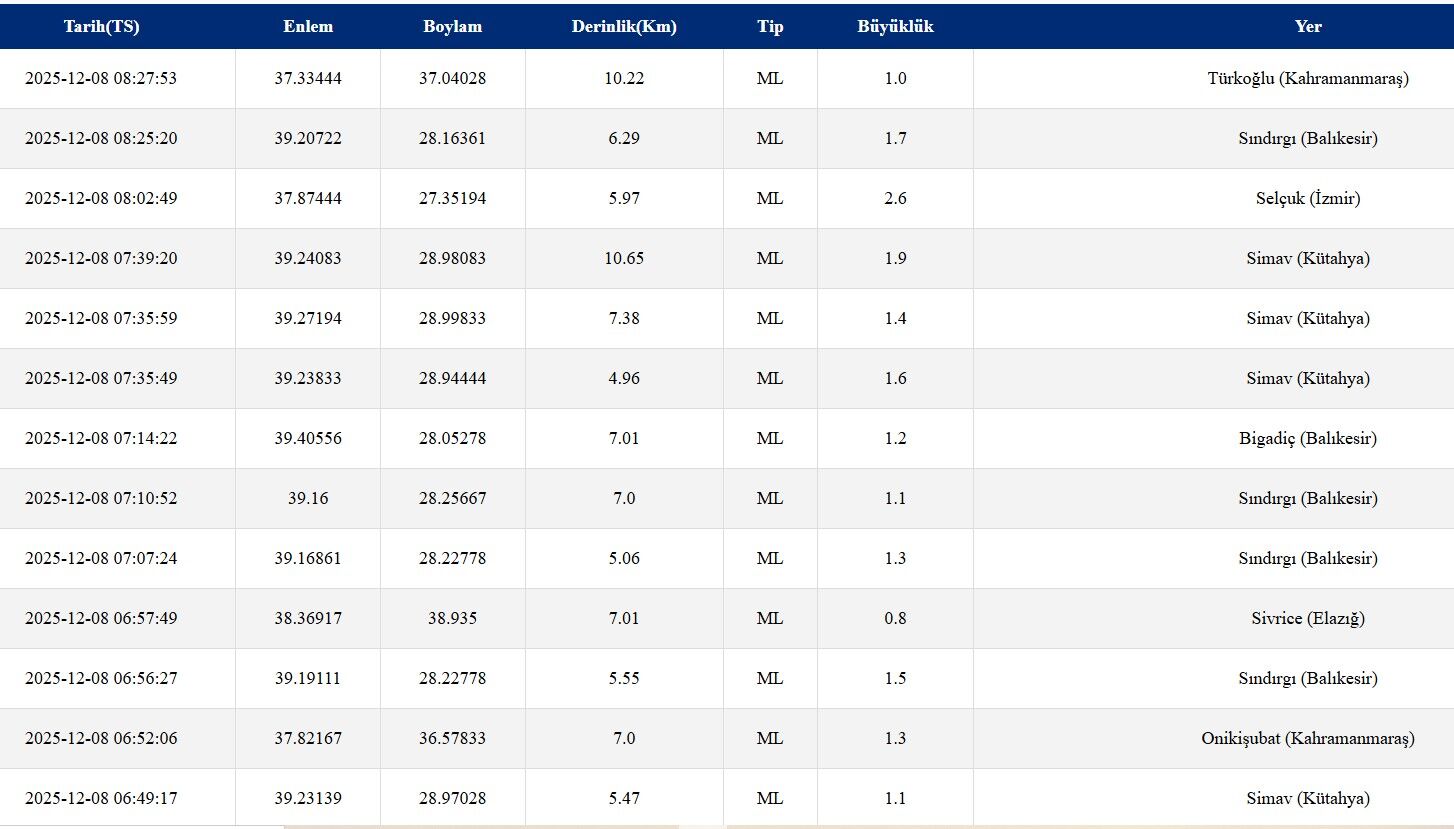Click the Selçuk (İzmir) location cell
The width and height of the screenshot is (1454, 829).
click(1308, 198)
